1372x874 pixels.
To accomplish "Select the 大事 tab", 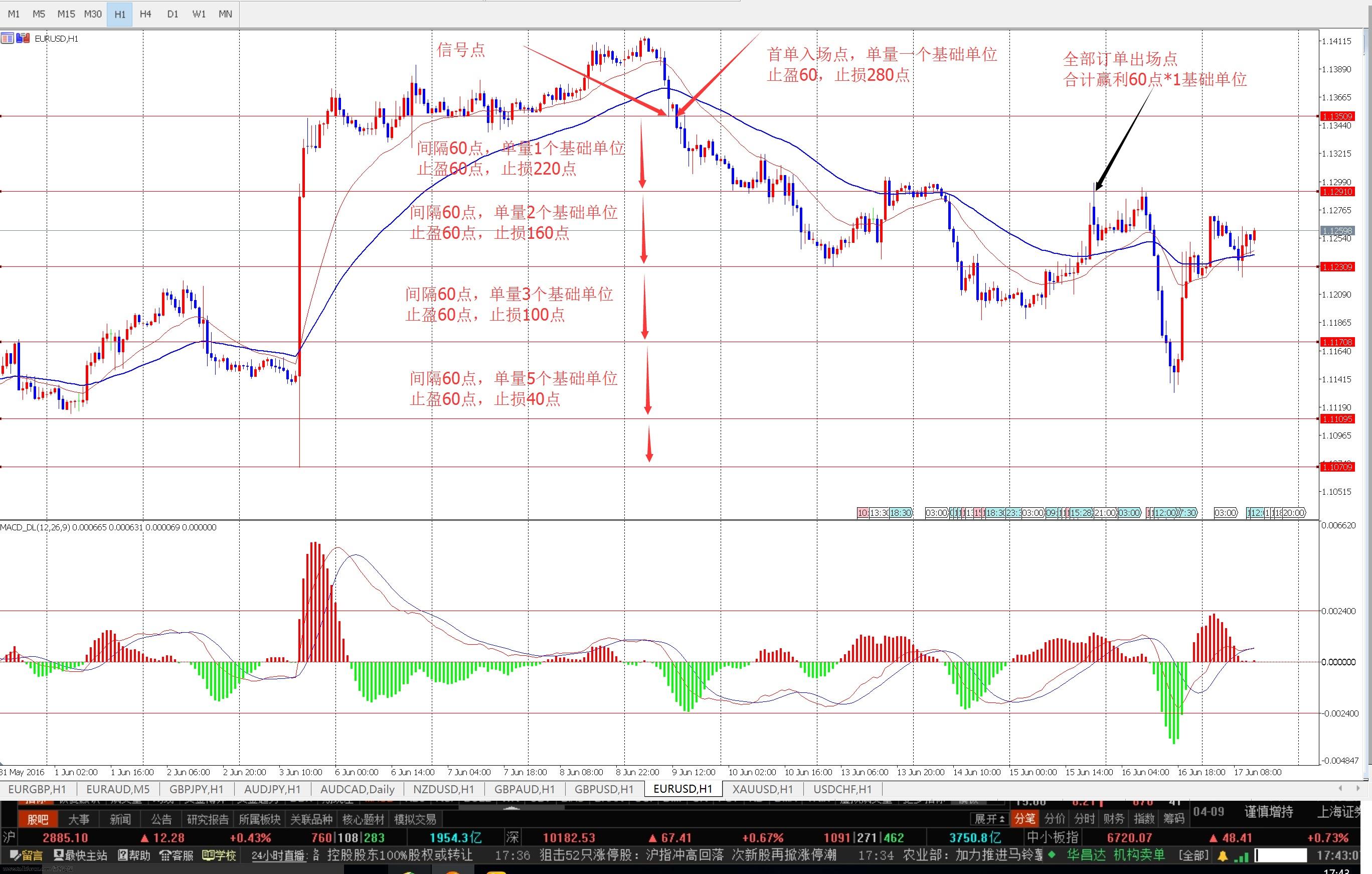I will [x=79, y=819].
